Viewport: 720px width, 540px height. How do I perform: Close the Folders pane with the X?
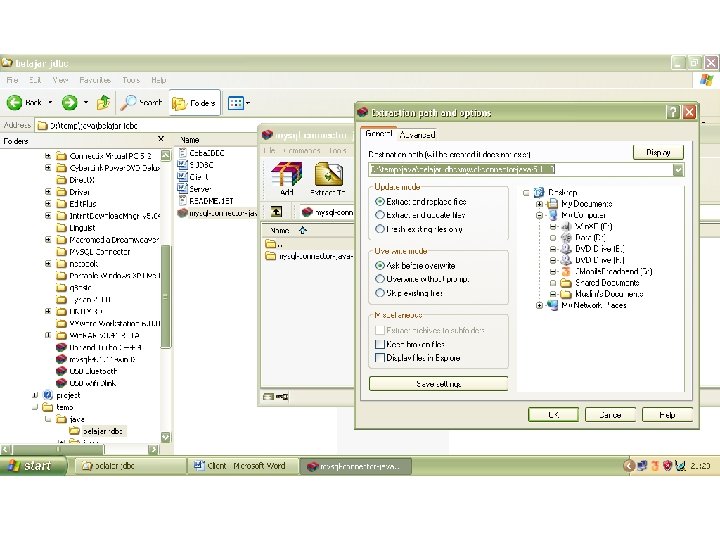point(161,139)
